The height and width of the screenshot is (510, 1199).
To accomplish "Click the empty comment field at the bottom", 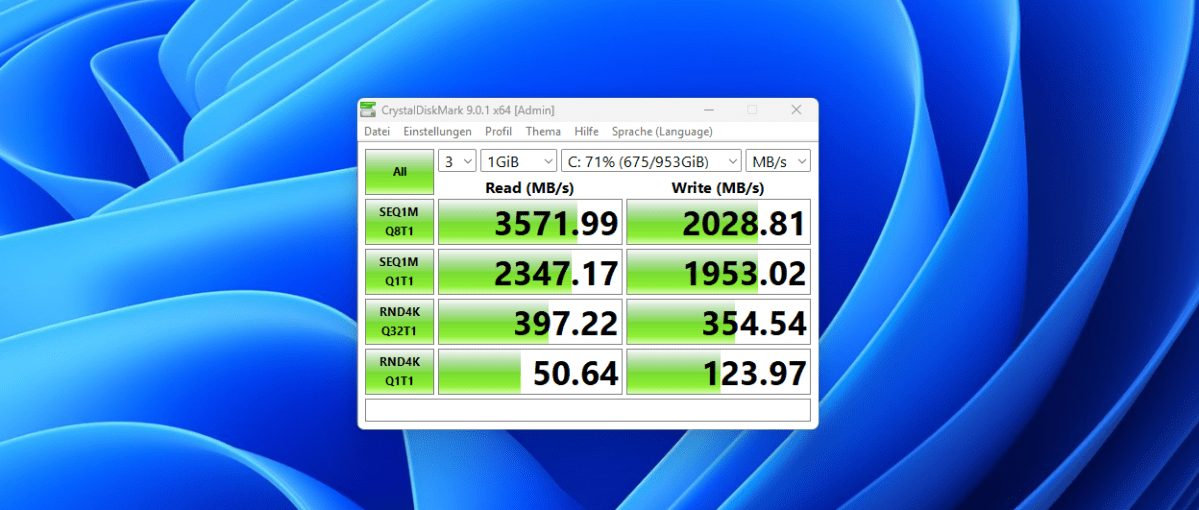I will pyautogui.click(x=587, y=410).
